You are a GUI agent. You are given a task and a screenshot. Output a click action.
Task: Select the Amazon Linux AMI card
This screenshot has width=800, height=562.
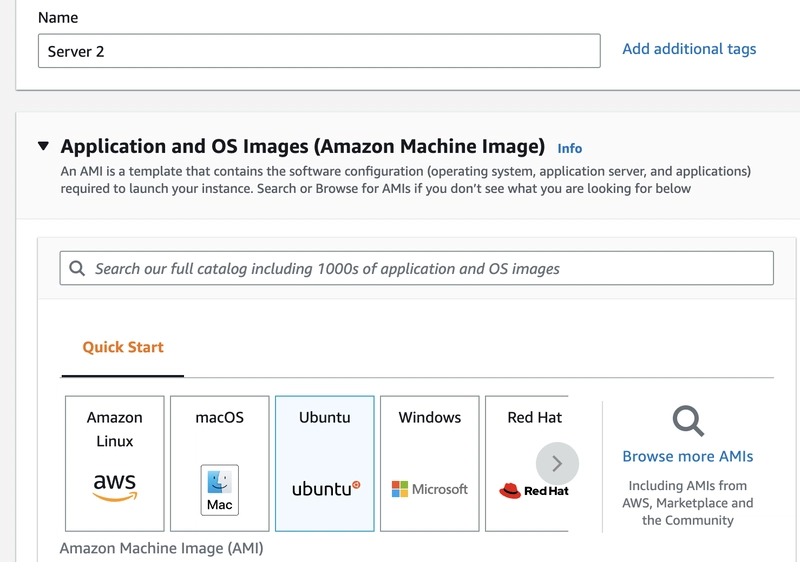(x=115, y=464)
